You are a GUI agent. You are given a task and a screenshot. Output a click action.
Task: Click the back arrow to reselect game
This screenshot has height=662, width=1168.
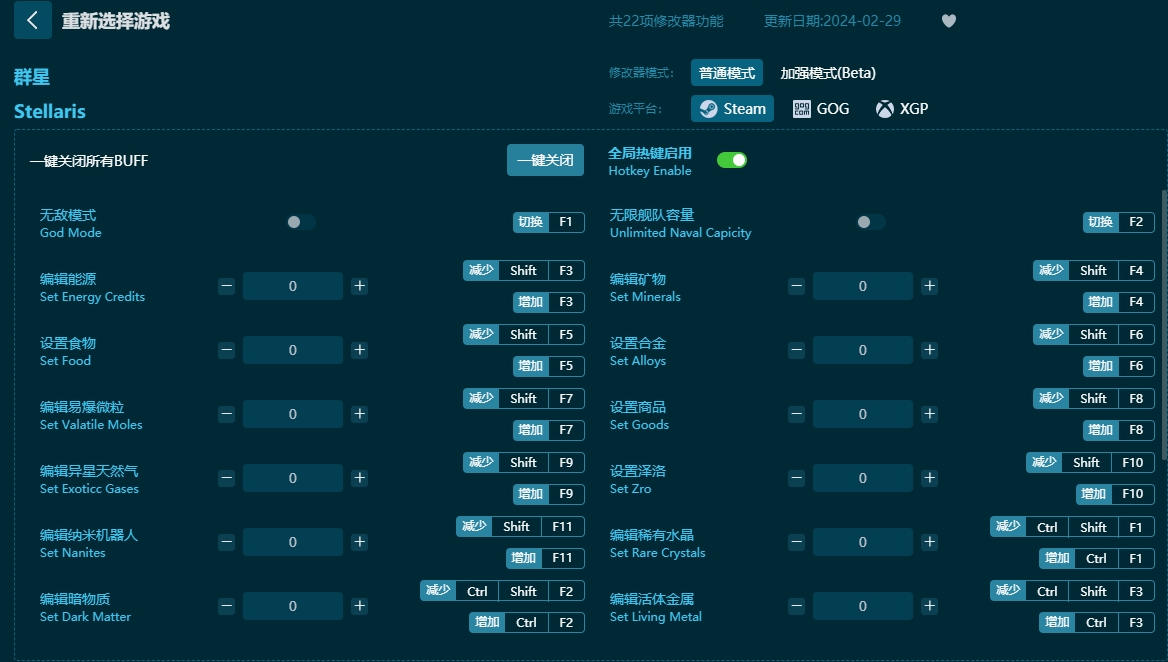point(32,20)
